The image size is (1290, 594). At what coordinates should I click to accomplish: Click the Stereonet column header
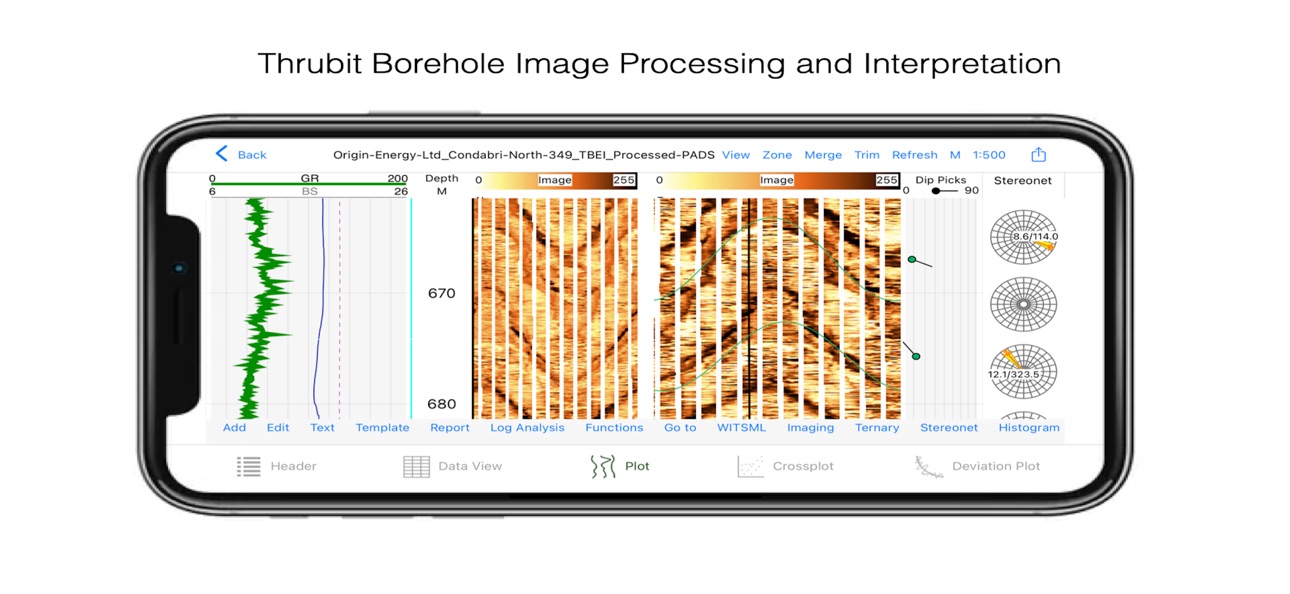[x=1022, y=181]
